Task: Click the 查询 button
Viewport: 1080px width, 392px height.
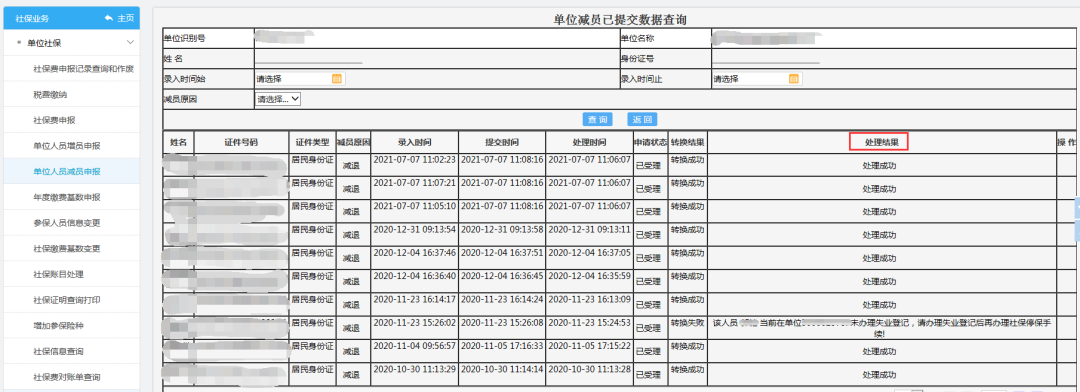Action: point(598,119)
